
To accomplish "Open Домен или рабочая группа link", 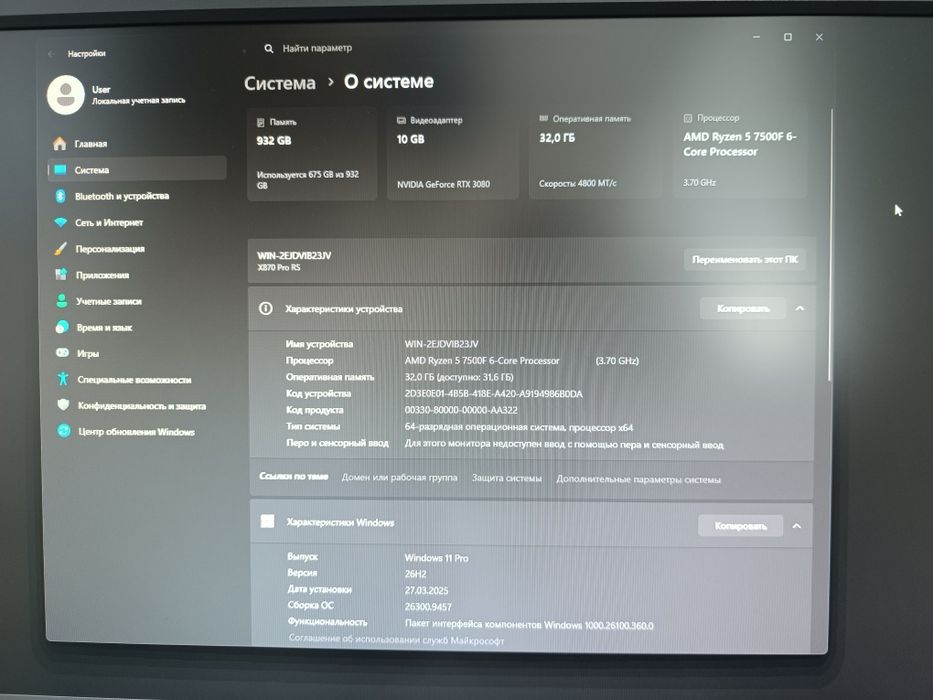I will point(399,477).
